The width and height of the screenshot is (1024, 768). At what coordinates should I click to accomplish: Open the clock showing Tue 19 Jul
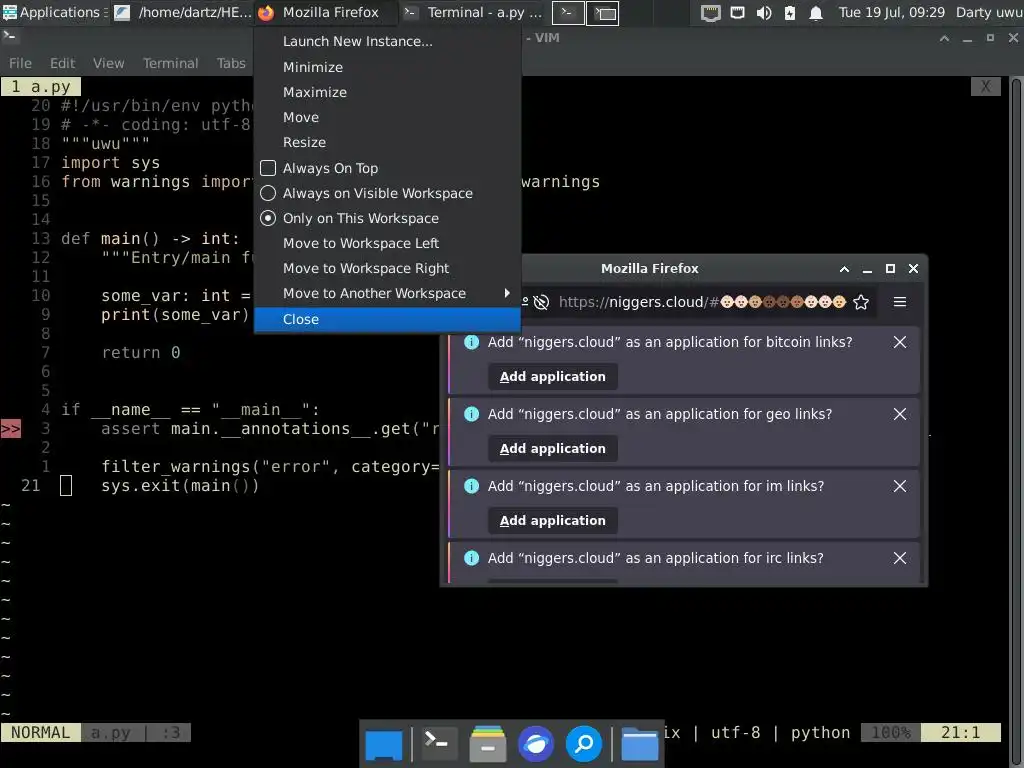891,12
